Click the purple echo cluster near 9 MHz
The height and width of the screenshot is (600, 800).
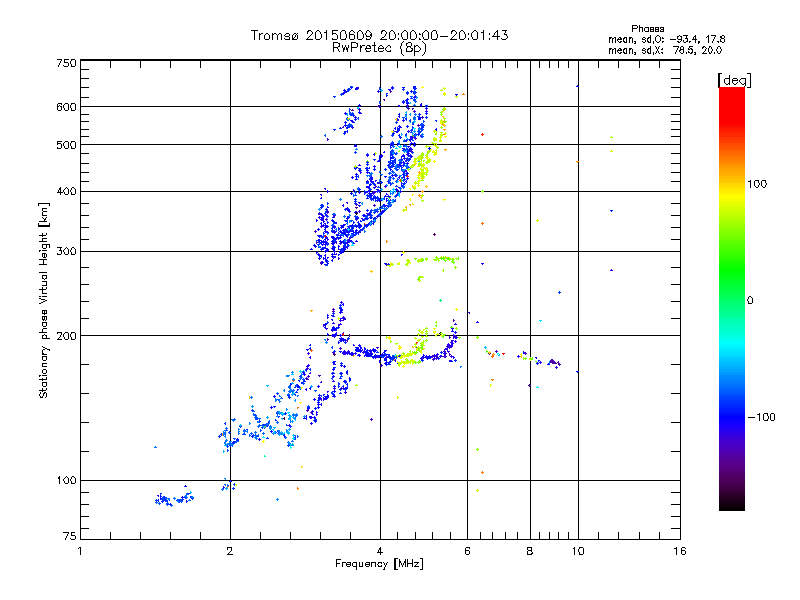click(554, 363)
